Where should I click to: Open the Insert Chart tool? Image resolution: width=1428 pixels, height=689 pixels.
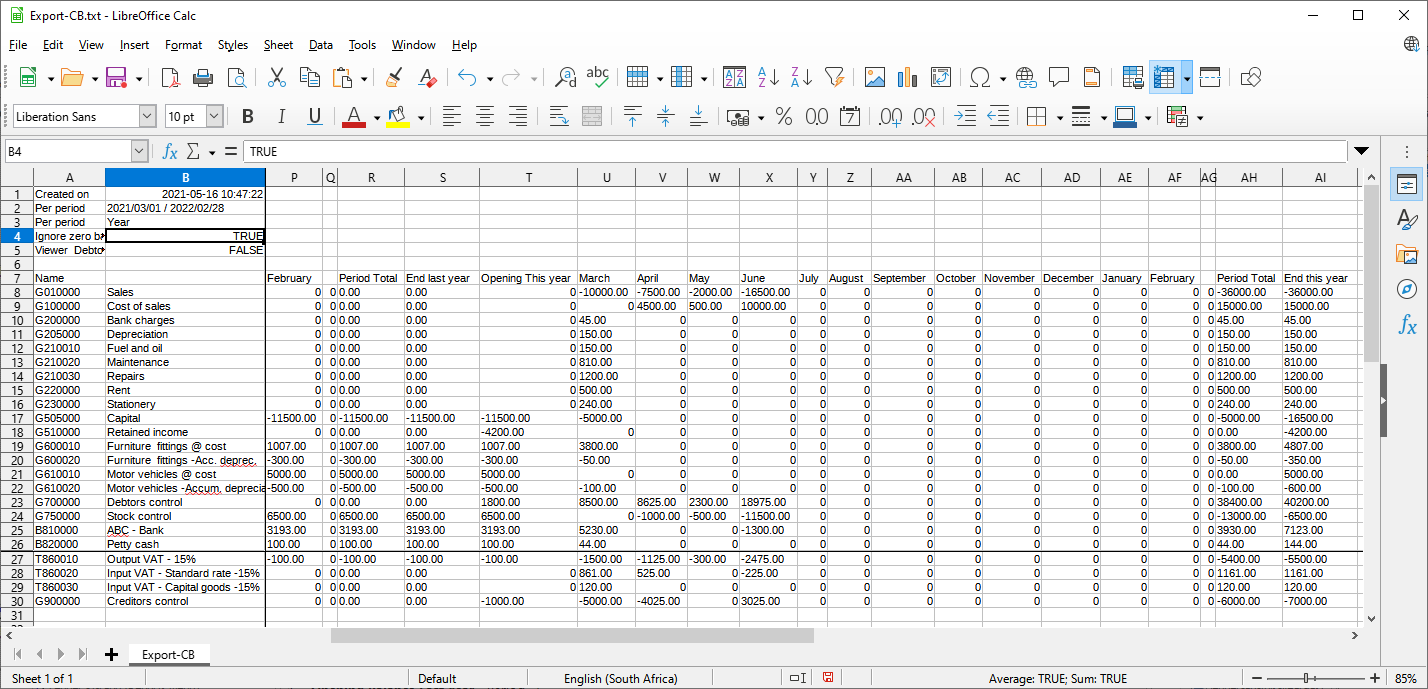point(907,77)
